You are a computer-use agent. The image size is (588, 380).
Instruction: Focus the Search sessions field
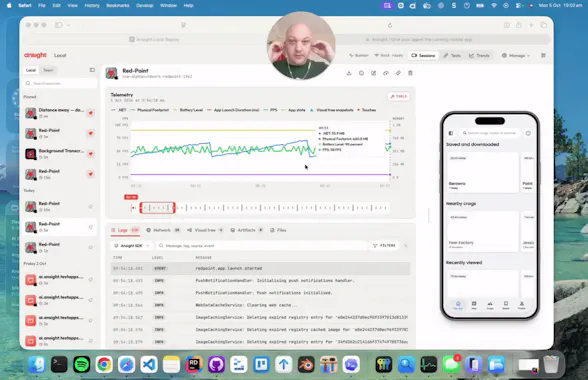click(x=60, y=83)
